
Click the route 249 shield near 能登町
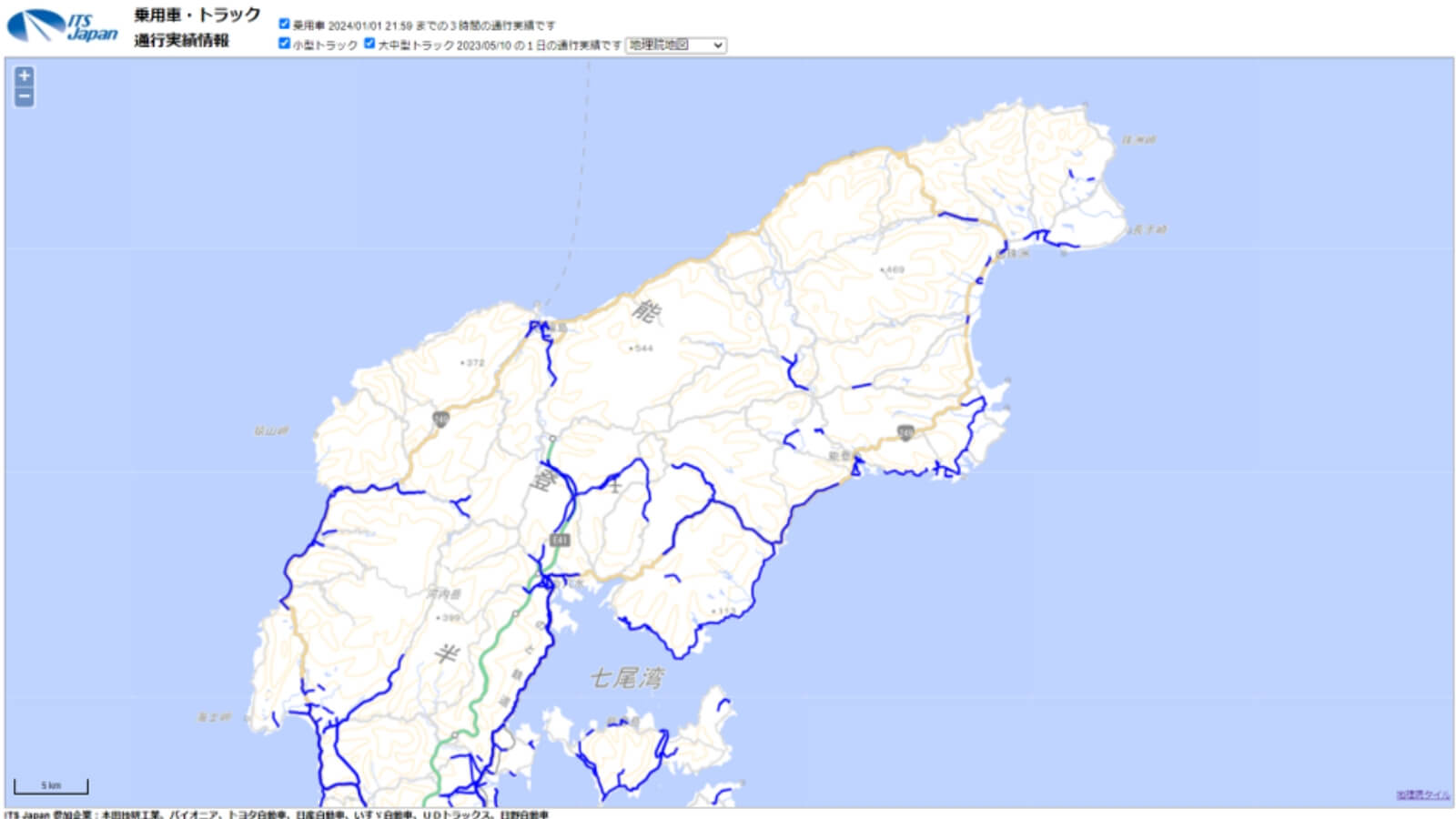(905, 432)
